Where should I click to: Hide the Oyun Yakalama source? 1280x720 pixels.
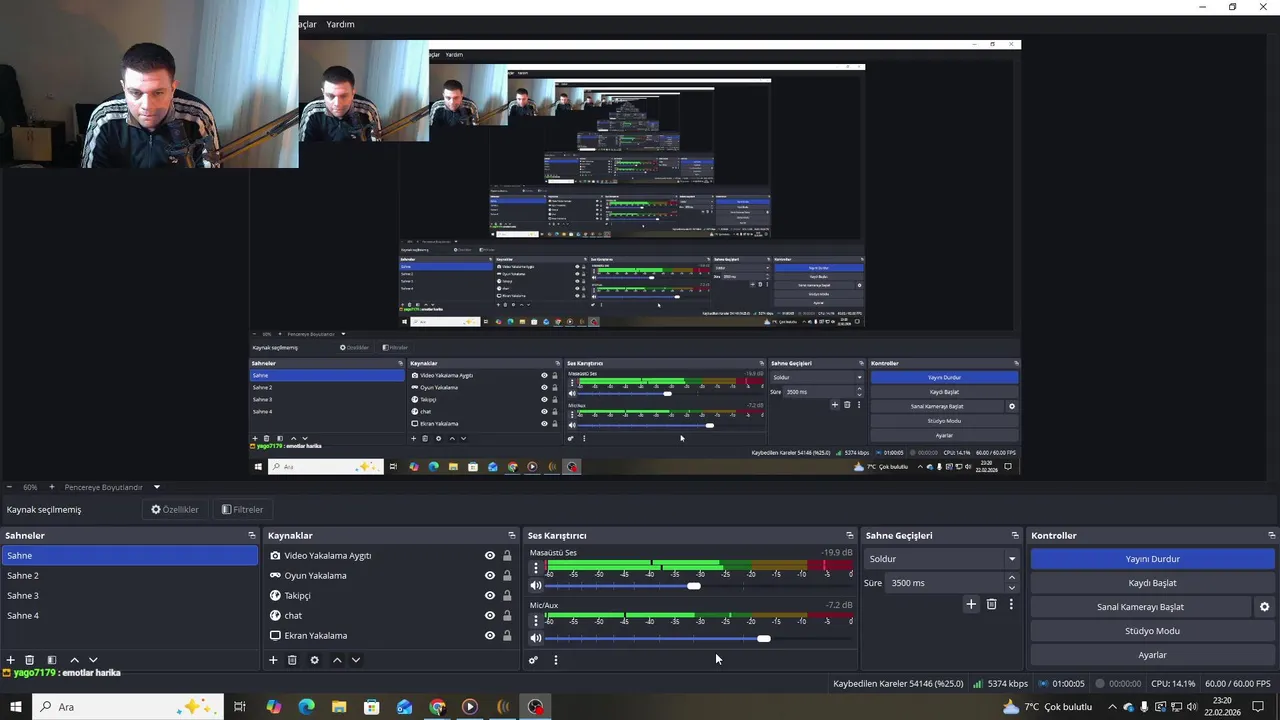click(490, 576)
